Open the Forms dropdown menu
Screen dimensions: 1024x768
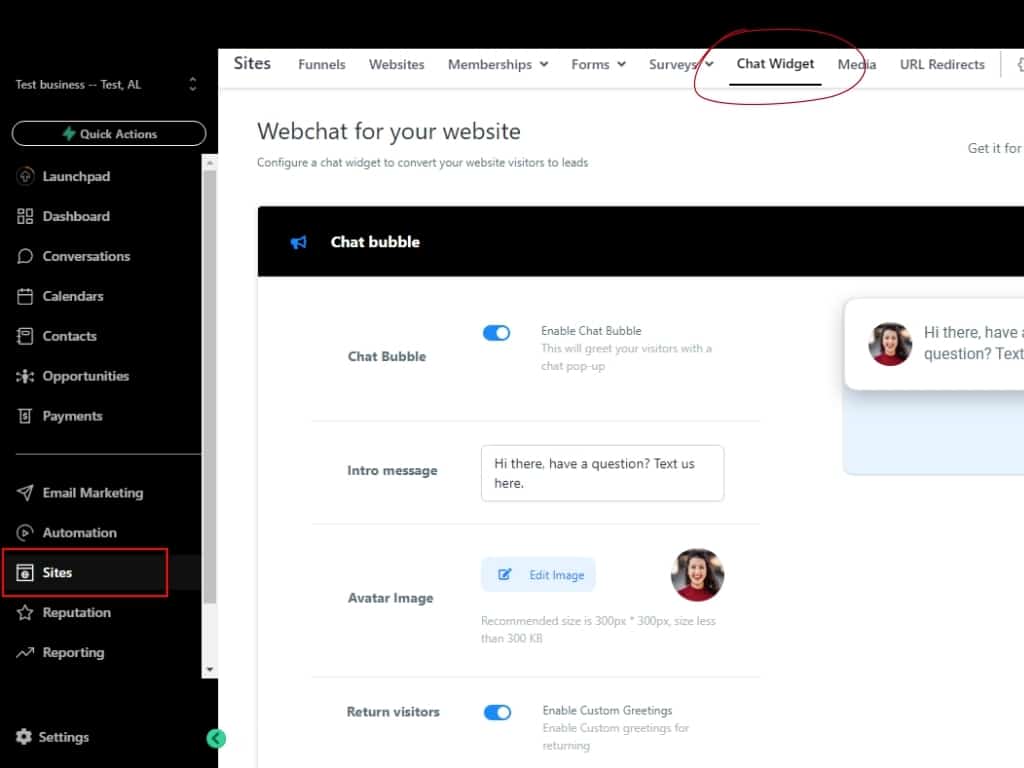click(x=598, y=64)
